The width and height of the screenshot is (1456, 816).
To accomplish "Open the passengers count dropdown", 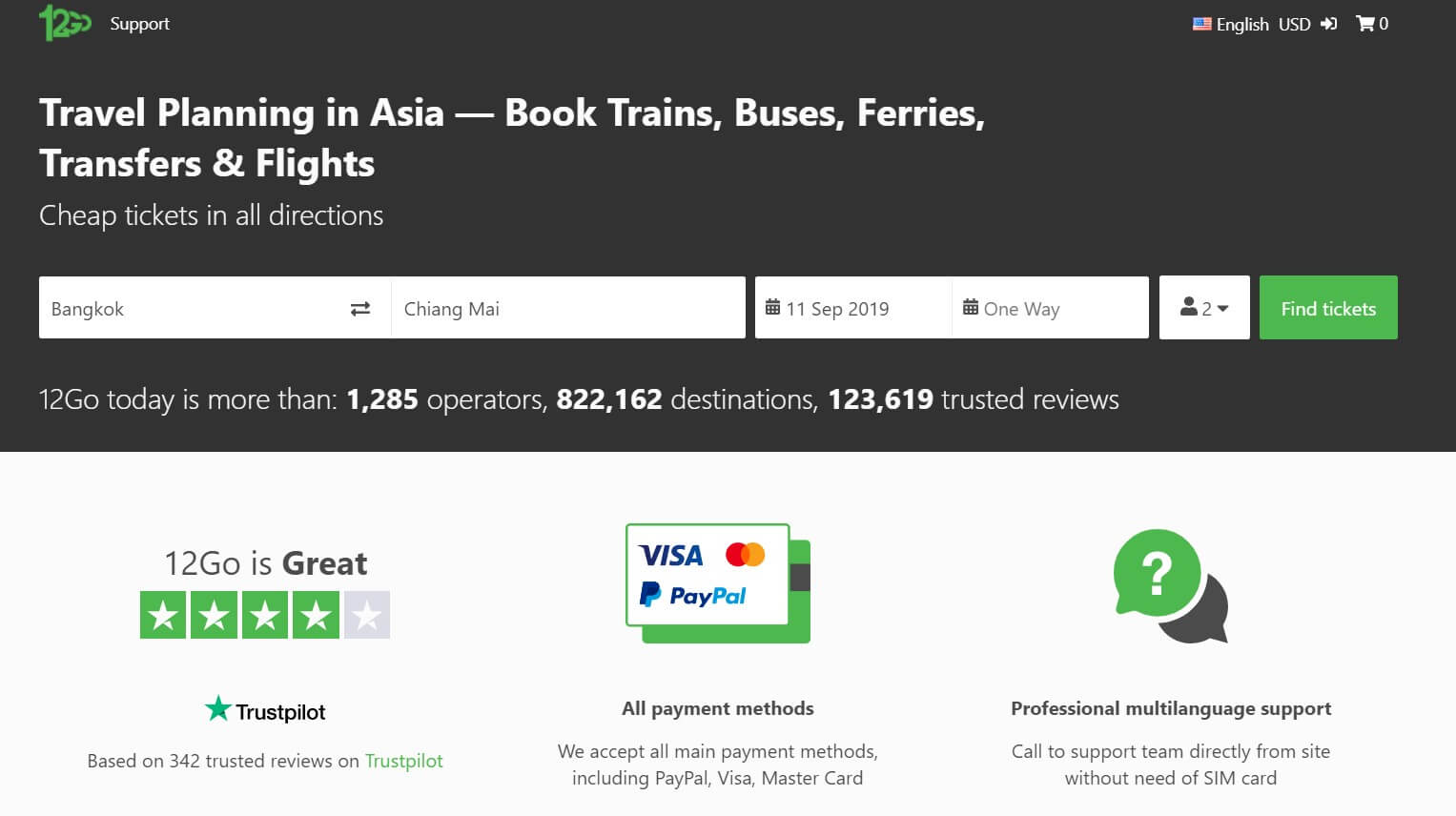I will click(1204, 308).
